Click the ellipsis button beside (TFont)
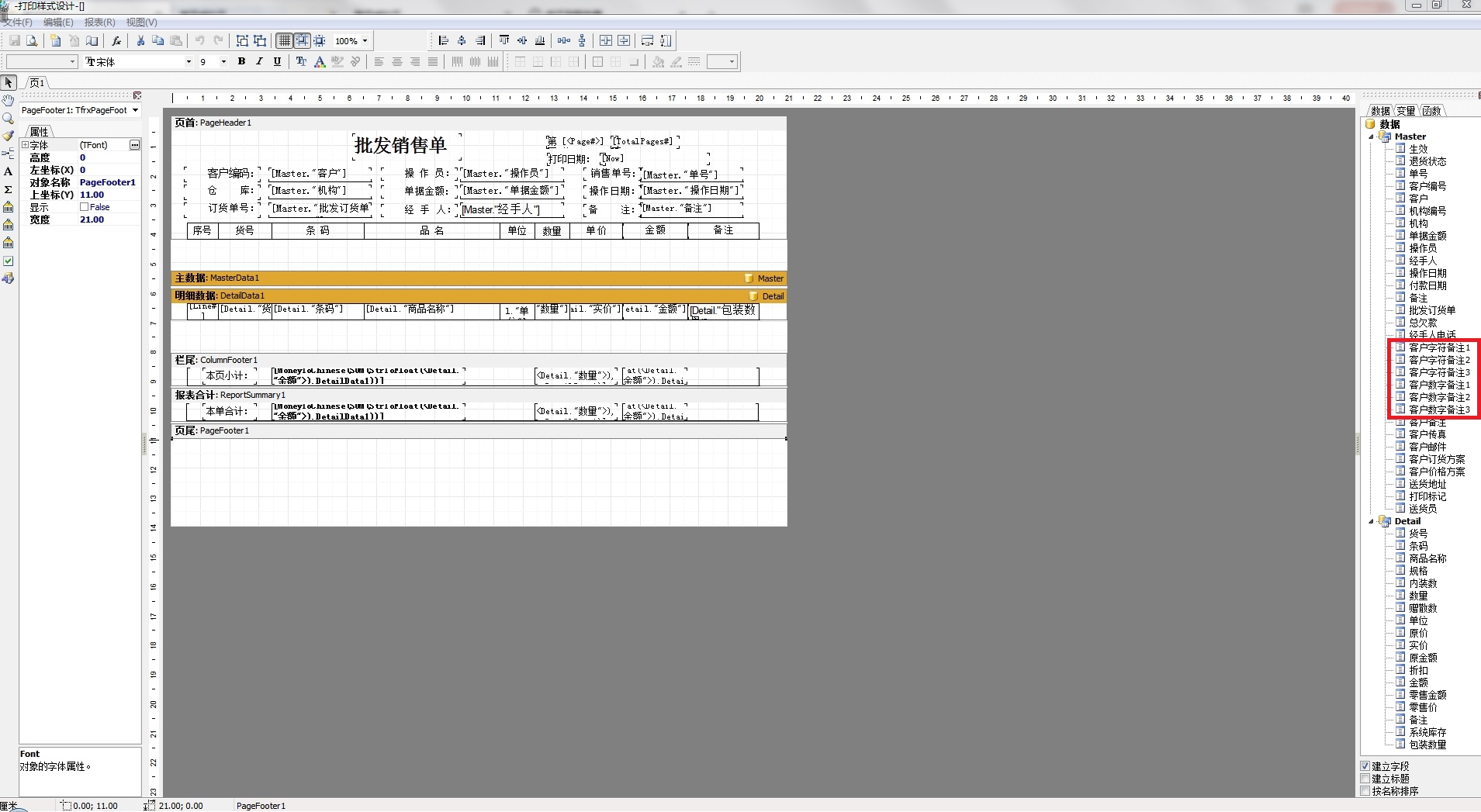 click(134, 145)
